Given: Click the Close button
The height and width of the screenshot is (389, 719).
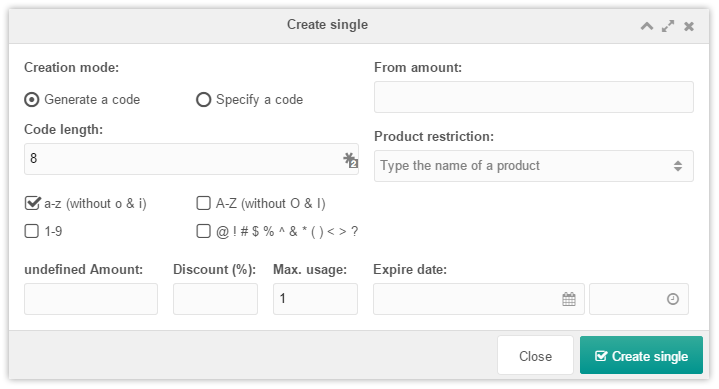Looking at the screenshot, I should (x=535, y=356).
